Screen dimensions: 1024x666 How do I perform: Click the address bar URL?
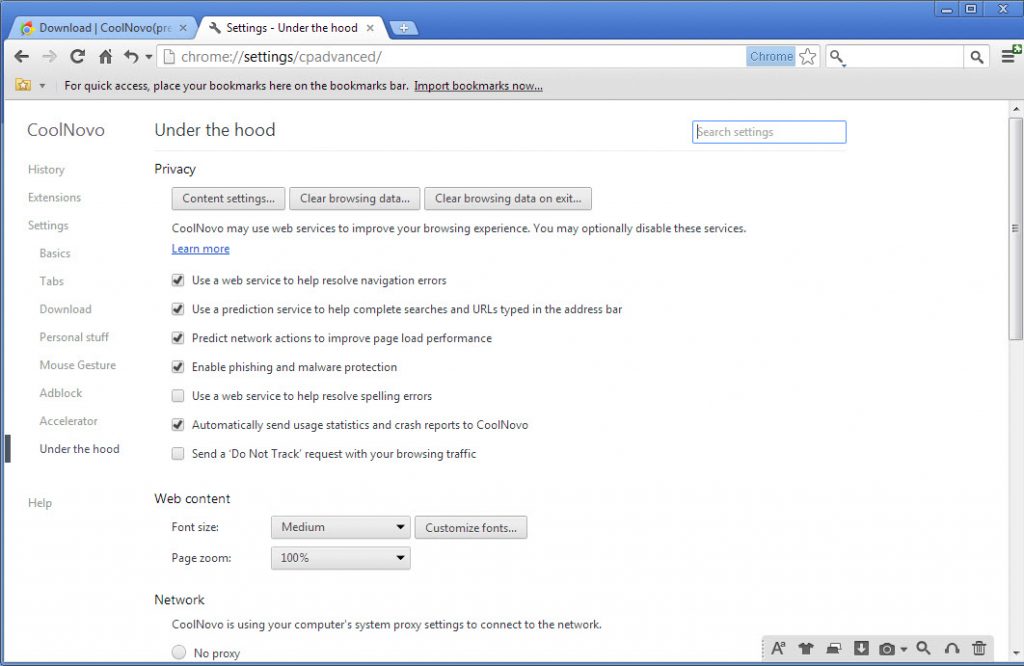(x=281, y=57)
